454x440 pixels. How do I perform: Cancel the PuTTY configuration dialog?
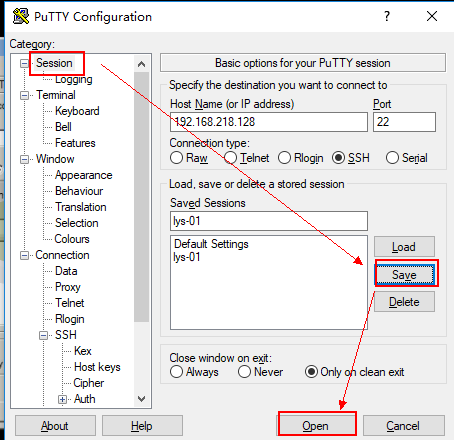click(404, 426)
